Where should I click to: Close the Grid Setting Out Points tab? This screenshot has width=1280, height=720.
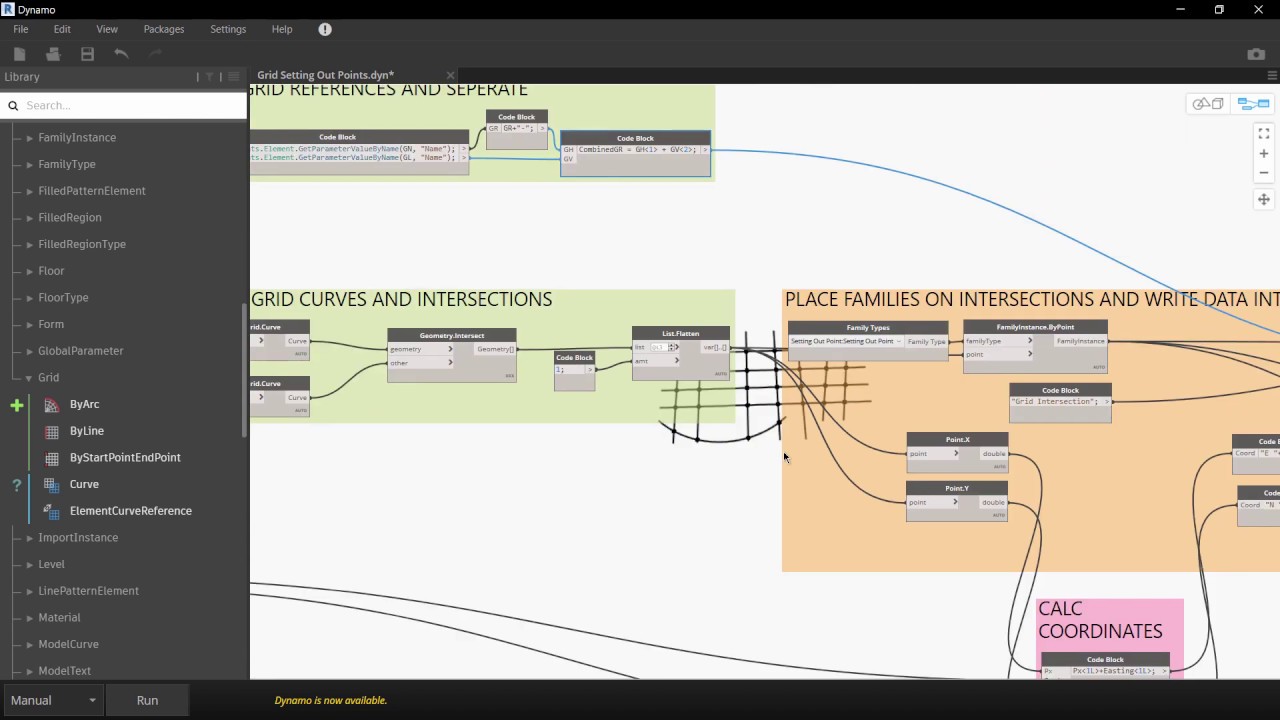coord(450,75)
